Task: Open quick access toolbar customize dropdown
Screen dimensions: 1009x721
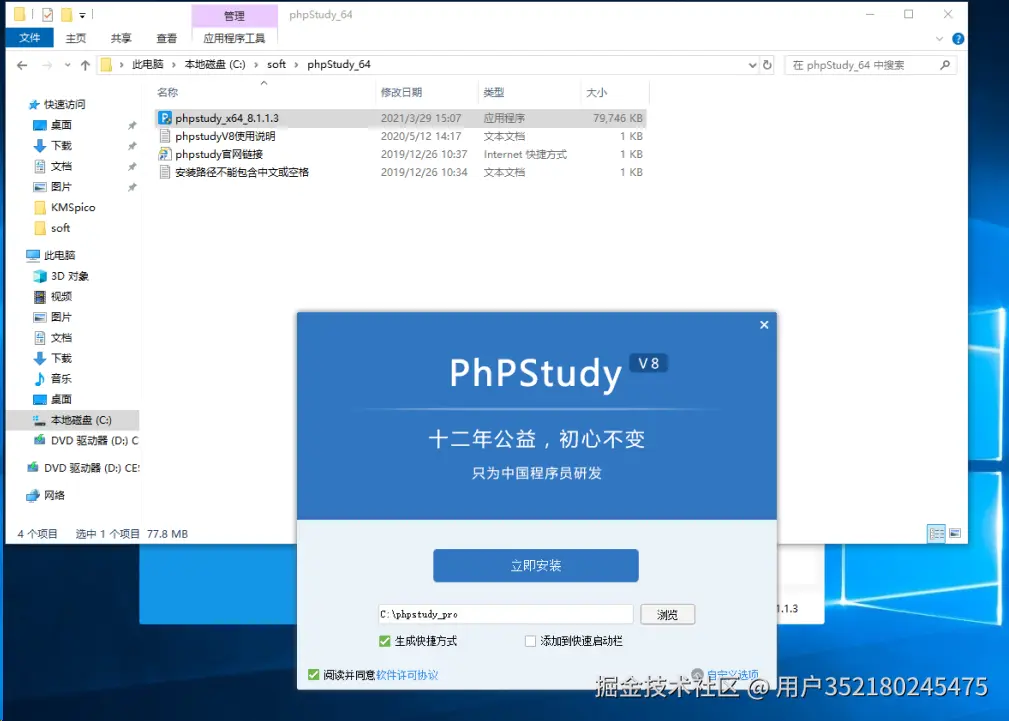Action: pos(82,15)
